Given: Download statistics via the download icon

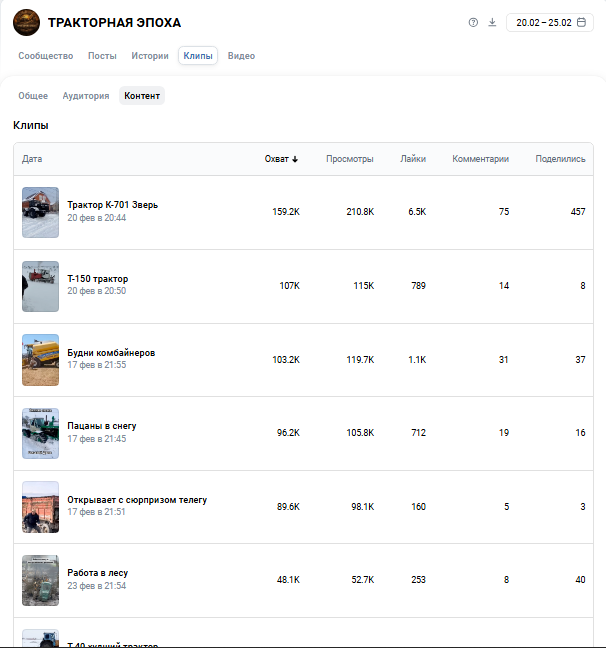Looking at the screenshot, I should pos(492,23).
